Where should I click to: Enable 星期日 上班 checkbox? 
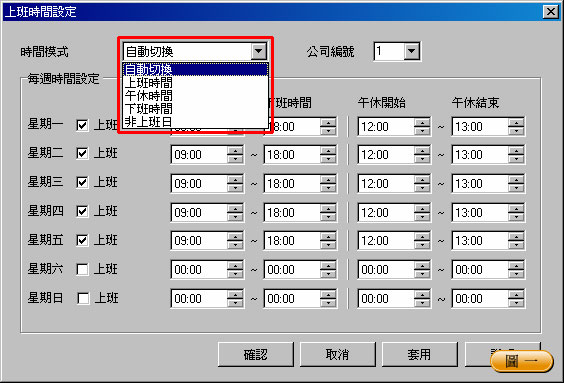coord(83,298)
